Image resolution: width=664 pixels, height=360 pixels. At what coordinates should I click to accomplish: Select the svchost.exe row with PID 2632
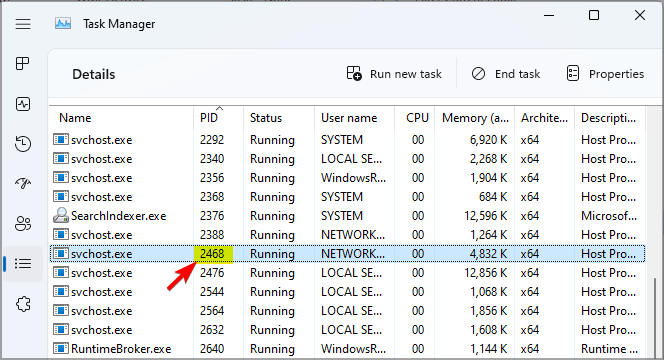347,330
